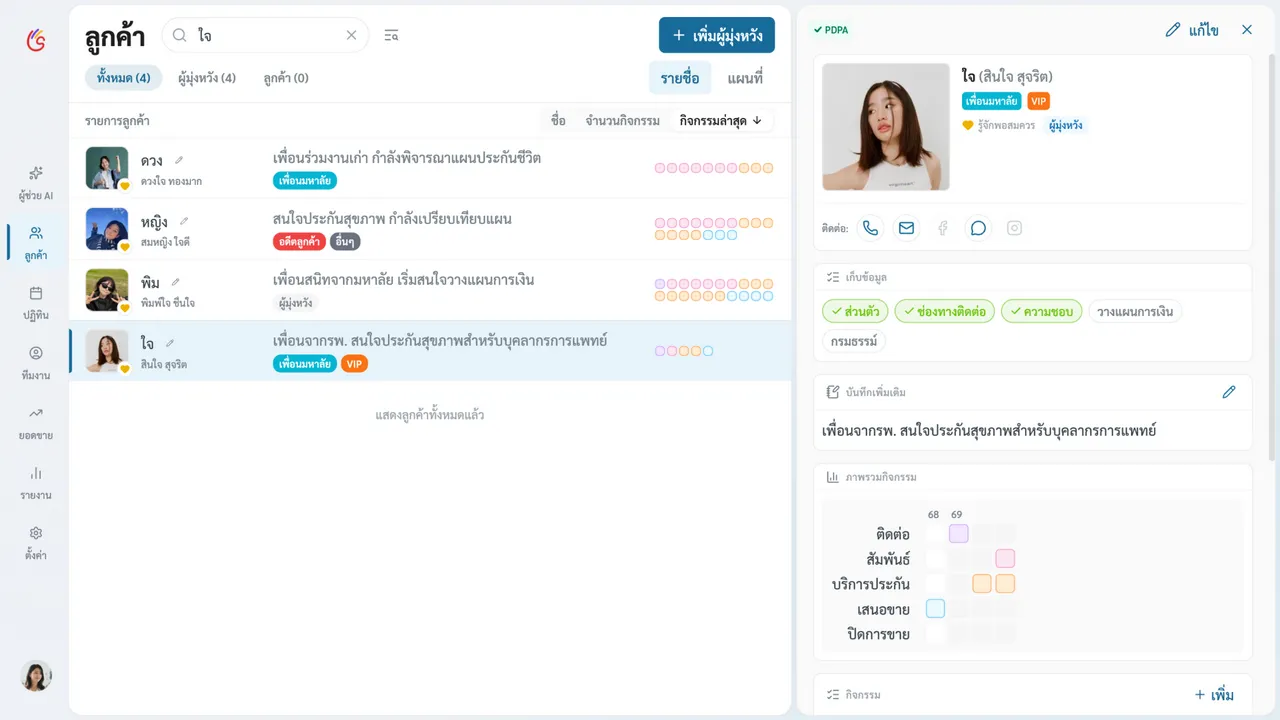This screenshot has width=1280, height=720.
Task: Open the reports (รายงาน) sidebar section
Action: point(36,483)
